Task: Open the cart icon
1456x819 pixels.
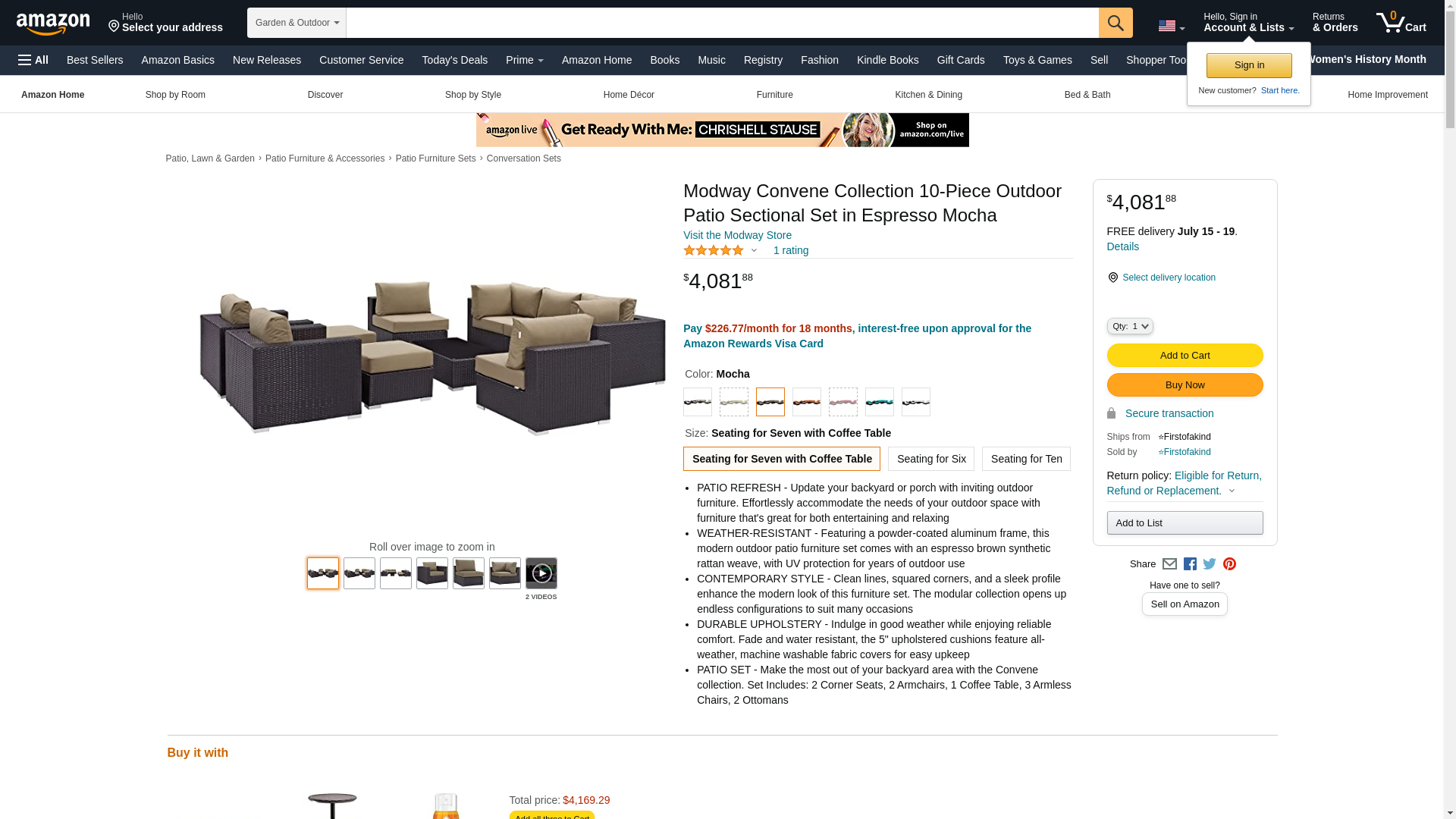Action: click(x=1401, y=22)
